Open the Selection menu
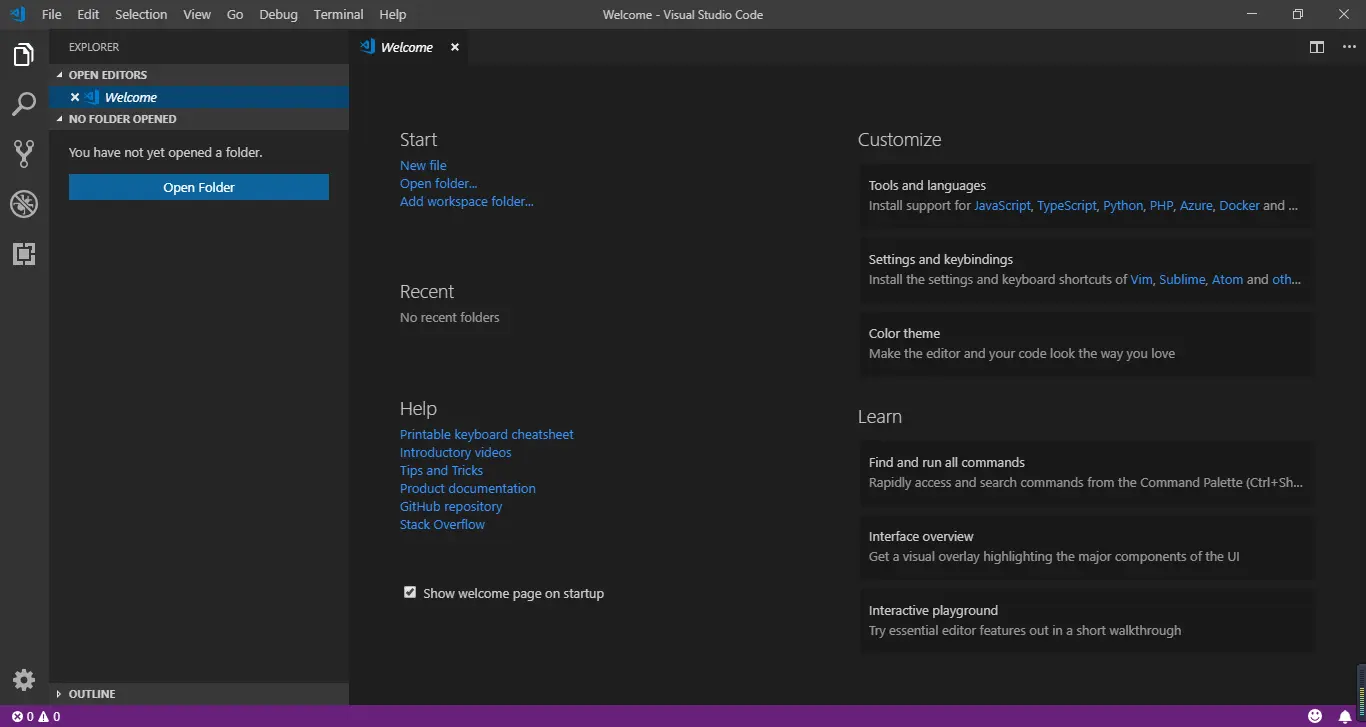This screenshot has width=1366, height=727. pyautogui.click(x=141, y=14)
